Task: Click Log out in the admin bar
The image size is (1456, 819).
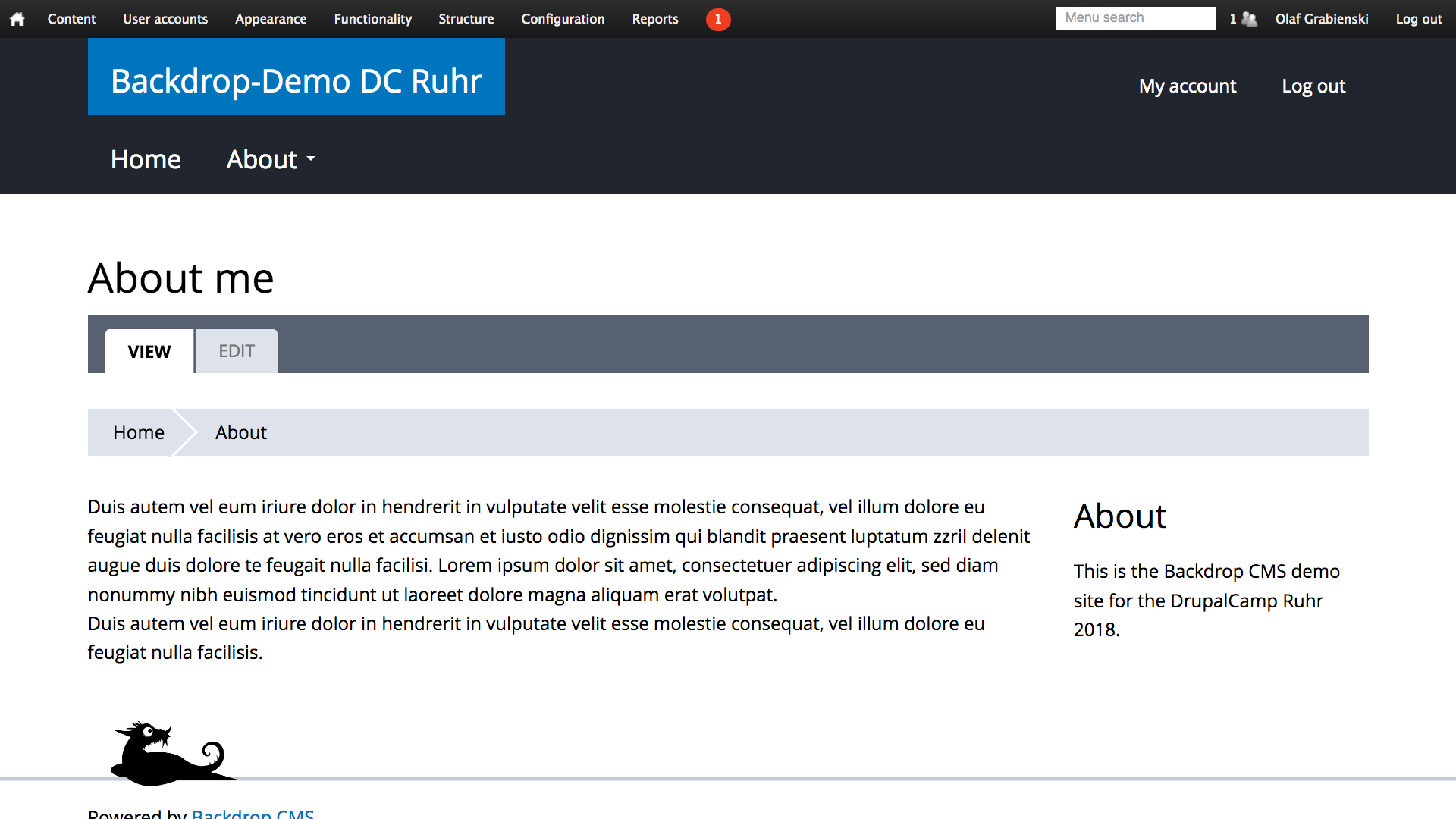Action: pos(1418,19)
